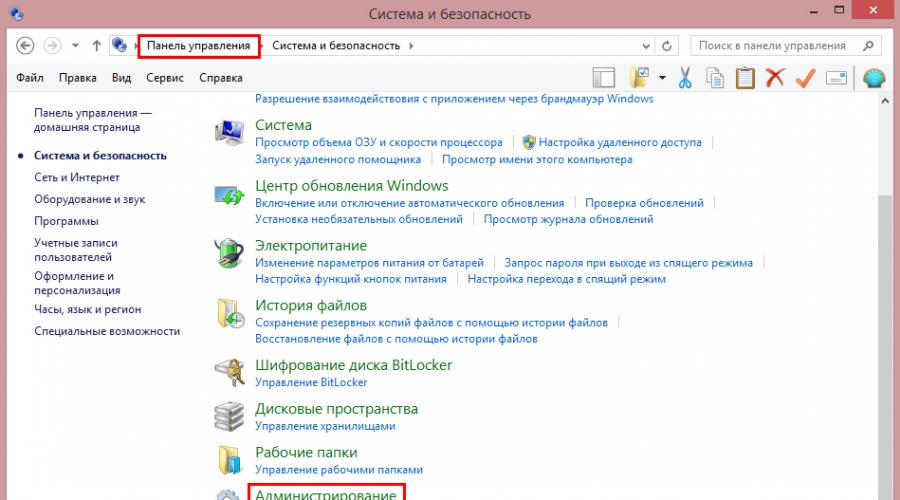
Task: Open the Правка menu
Action: (77, 77)
